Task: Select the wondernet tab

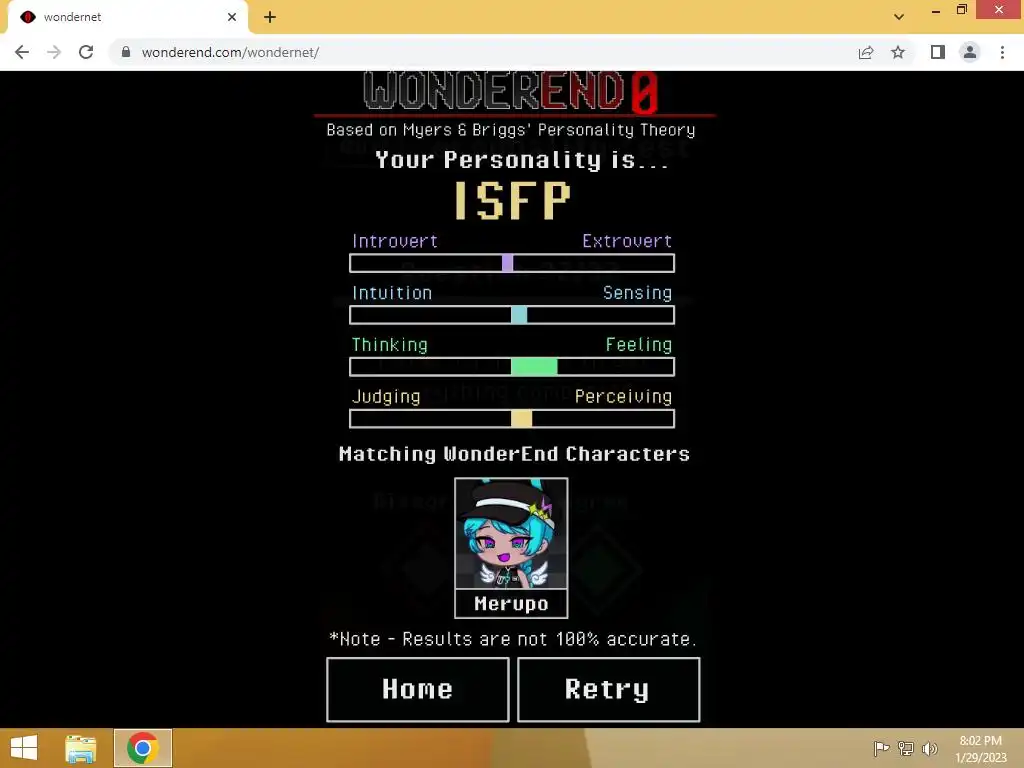Action: click(x=128, y=17)
